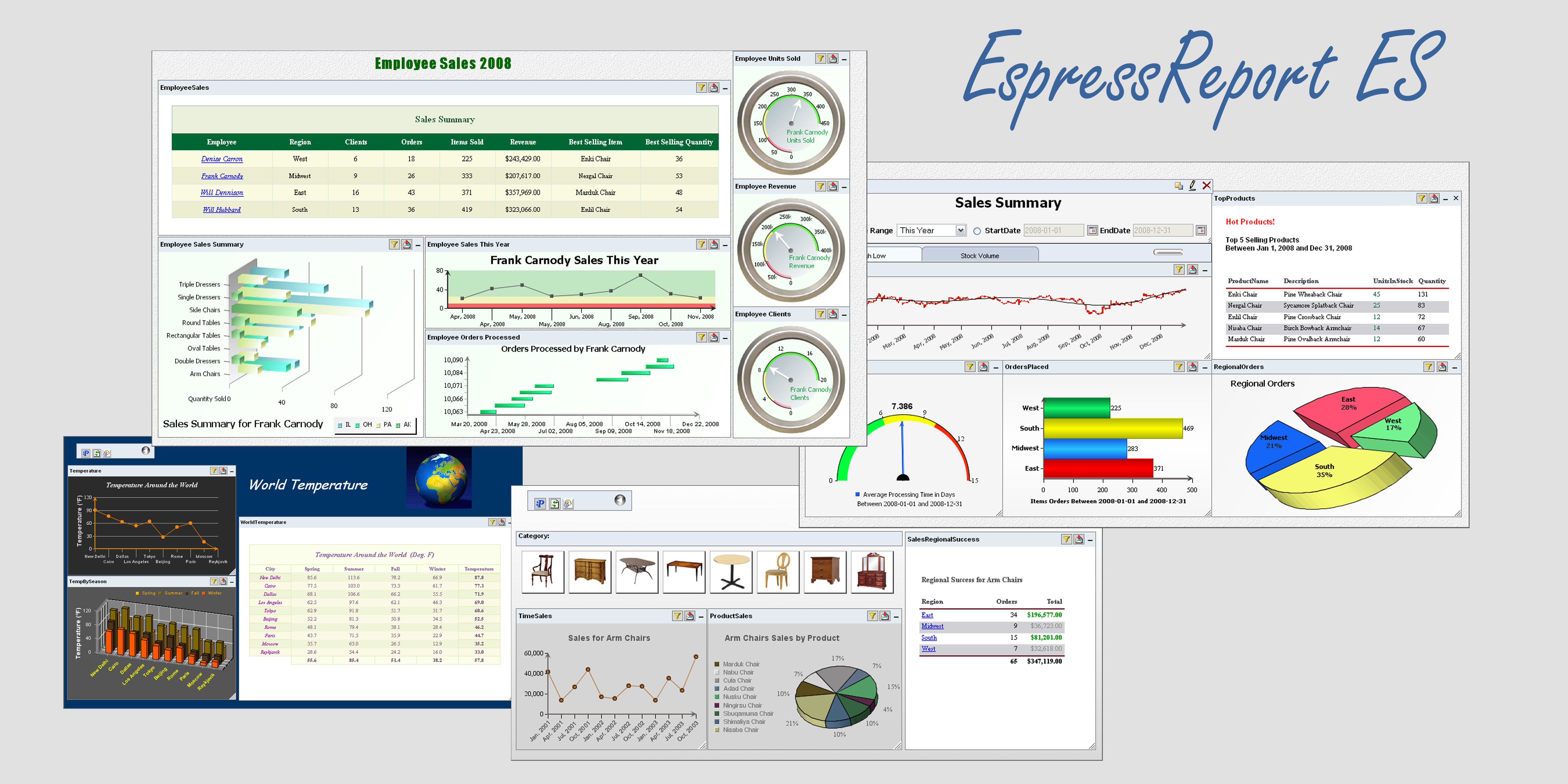Screen dimensions: 1568x784
Task: Click the pencil edit icon above Sales Summary
Action: coord(1193,186)
